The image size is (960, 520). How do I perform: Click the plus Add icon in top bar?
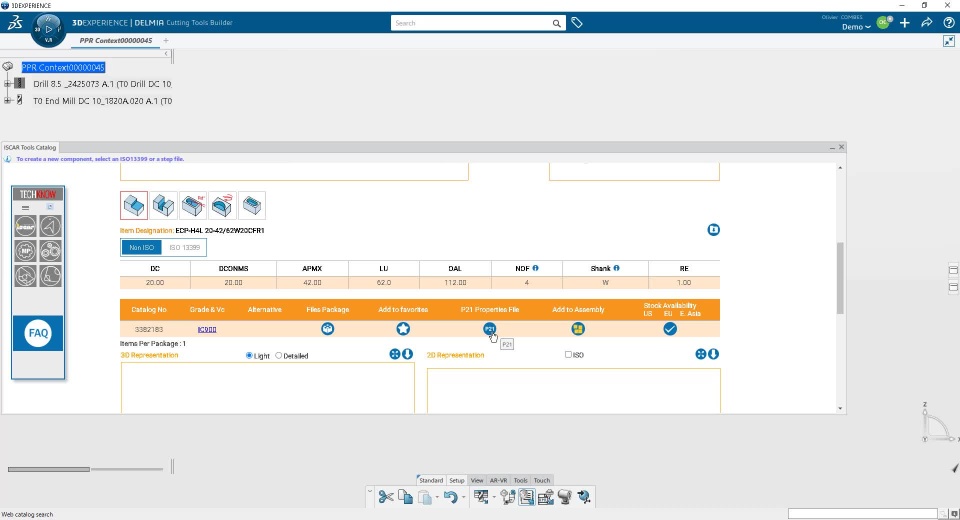905,23
